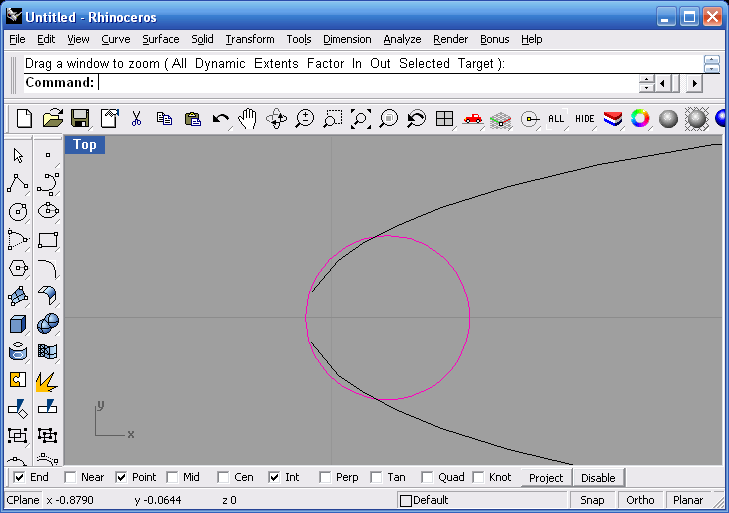Enable the Tan osnap checkbox

(376, 477)
